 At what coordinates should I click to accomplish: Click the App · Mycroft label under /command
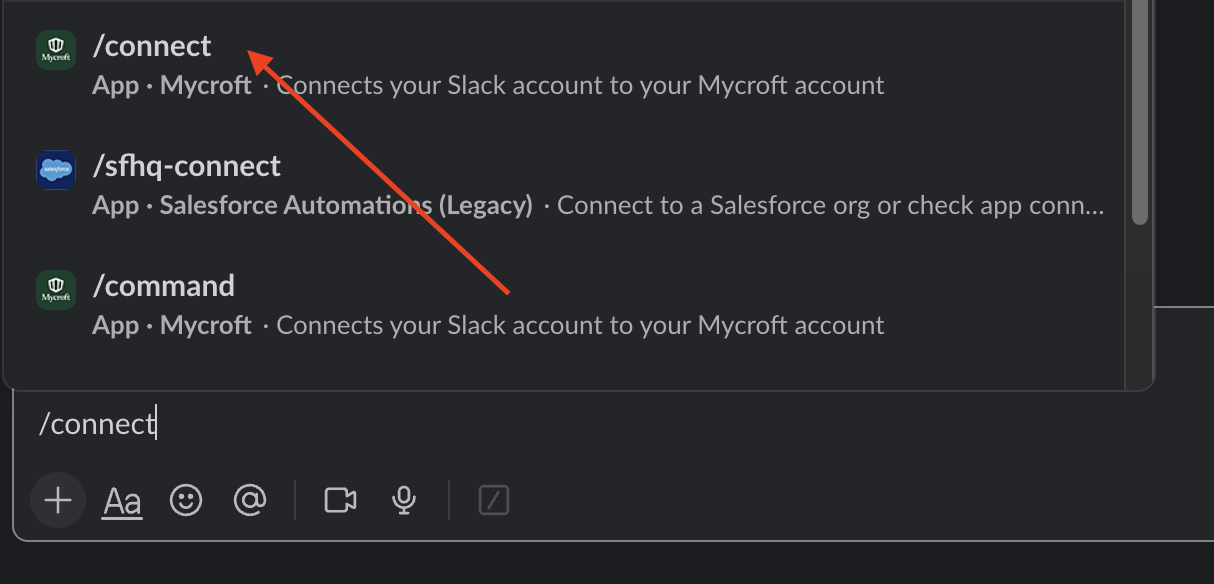172,326
